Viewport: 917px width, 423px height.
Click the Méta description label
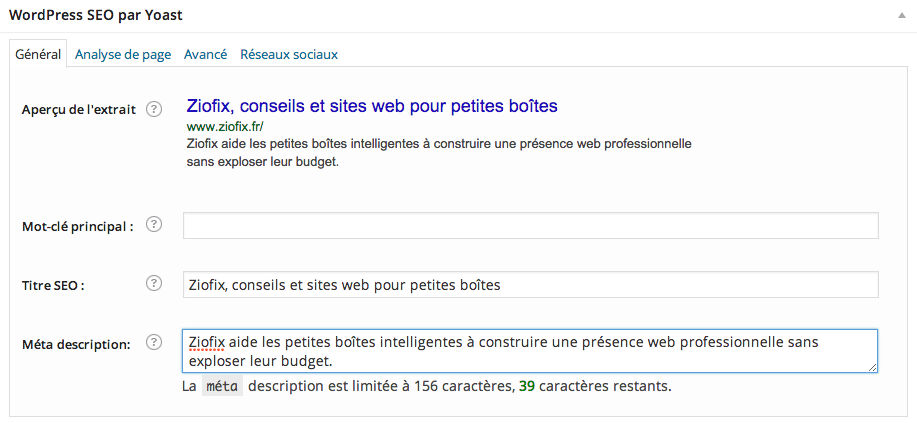75,344
